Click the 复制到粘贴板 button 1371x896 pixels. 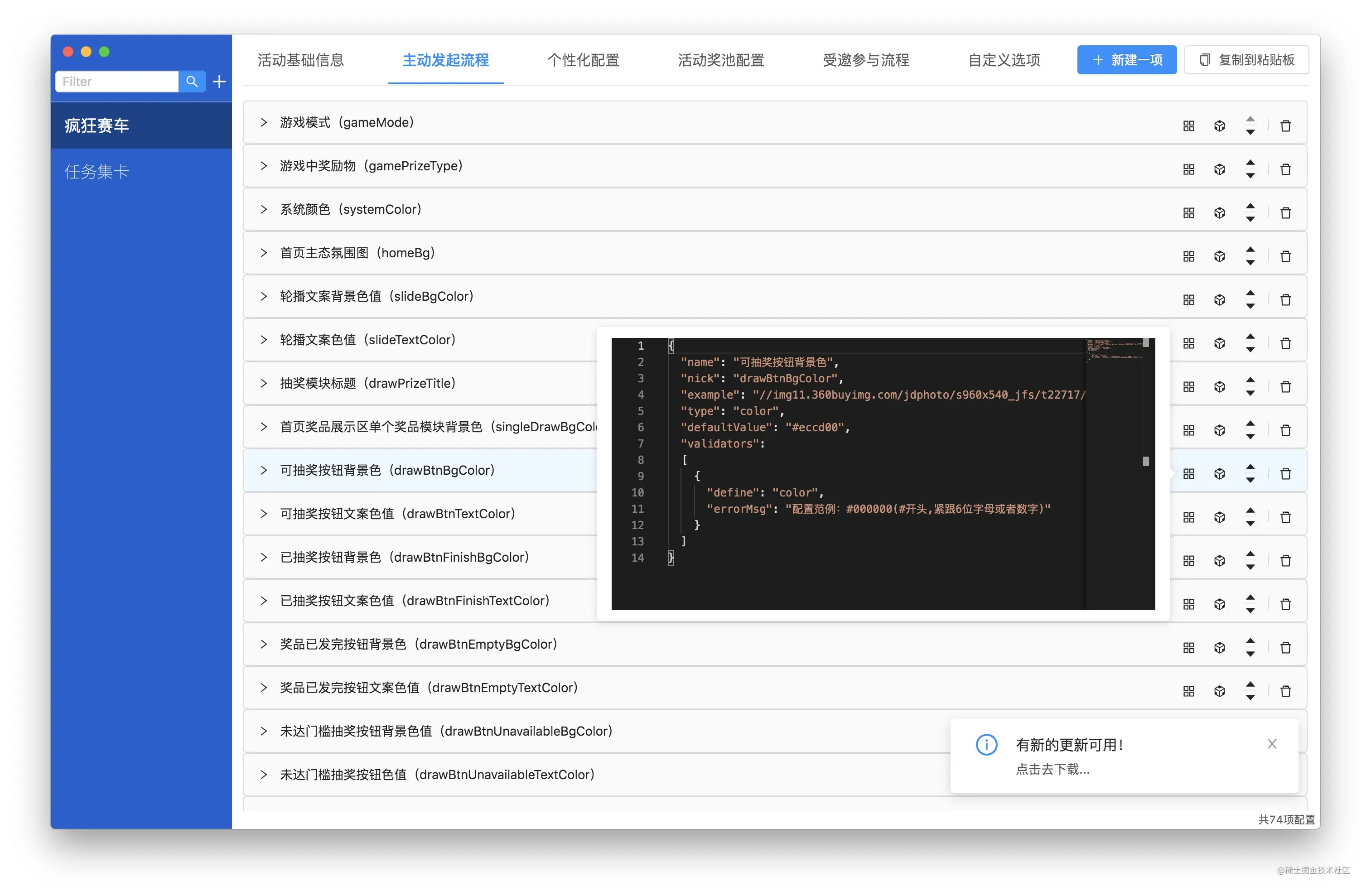click(x=1246, y=60)
